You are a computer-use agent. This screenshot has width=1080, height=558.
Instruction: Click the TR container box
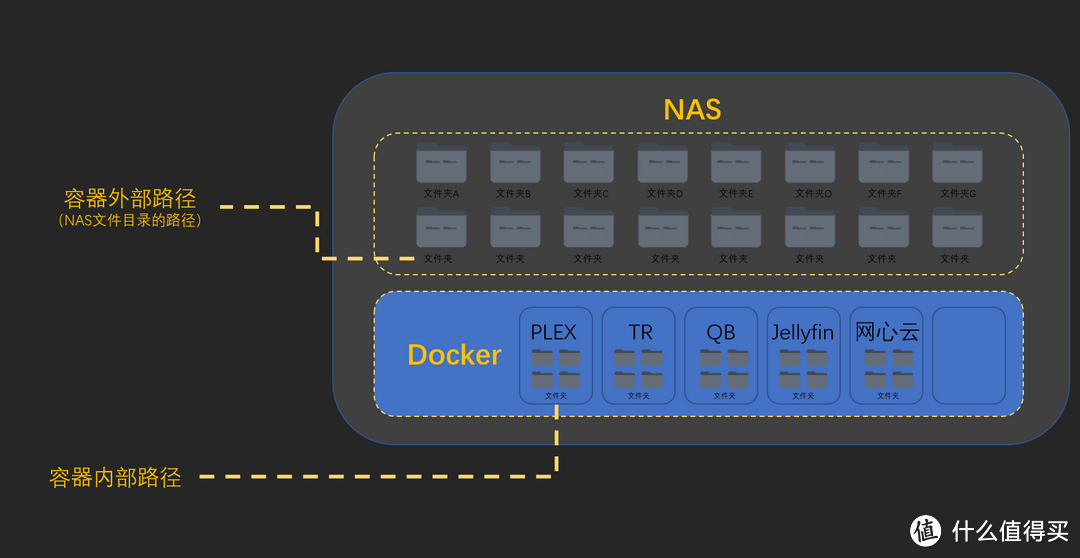click(638, 355)
